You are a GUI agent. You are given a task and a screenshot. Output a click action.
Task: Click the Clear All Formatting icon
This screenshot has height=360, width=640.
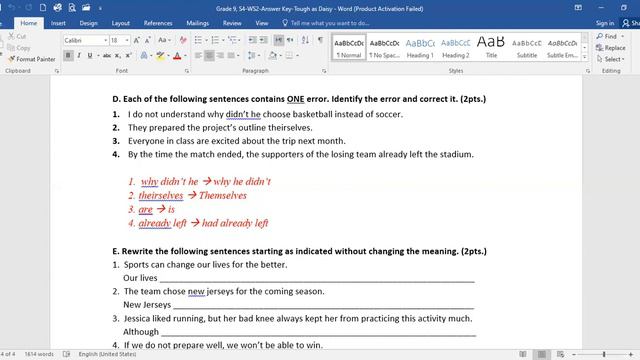[x=183, y=40]
